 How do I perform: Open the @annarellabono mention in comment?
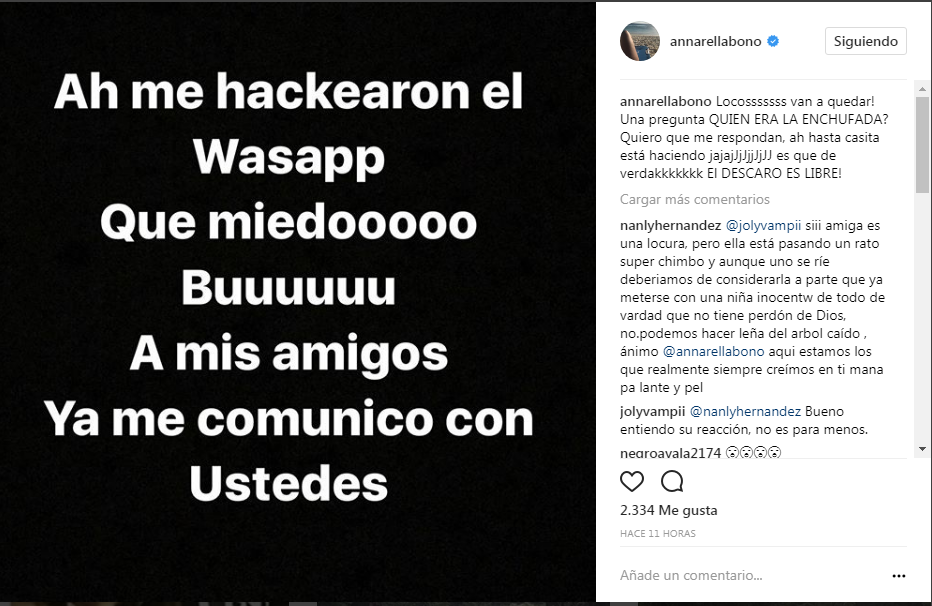coord(713,352)
